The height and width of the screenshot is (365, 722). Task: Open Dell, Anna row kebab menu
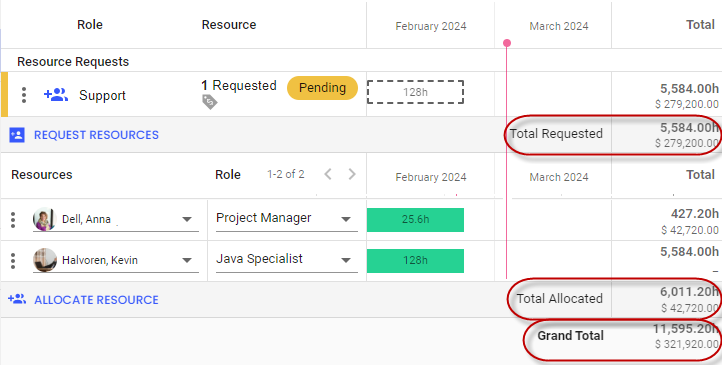tap(13, 220)
